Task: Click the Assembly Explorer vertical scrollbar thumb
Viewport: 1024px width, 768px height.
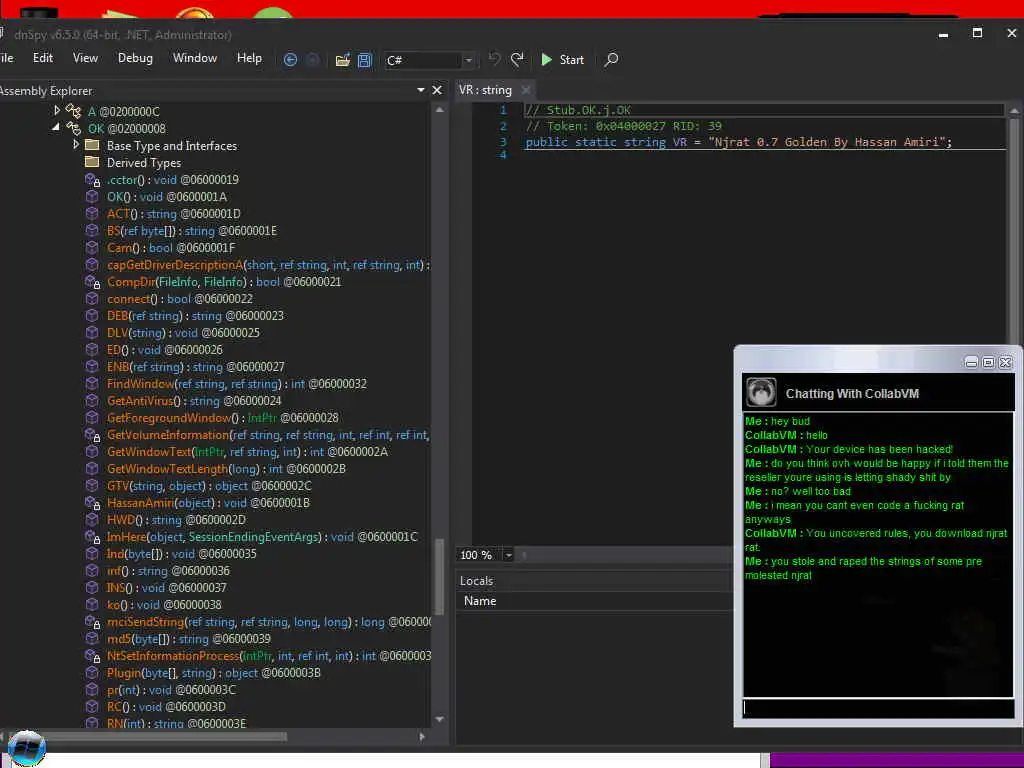Action: coord(440,576)
